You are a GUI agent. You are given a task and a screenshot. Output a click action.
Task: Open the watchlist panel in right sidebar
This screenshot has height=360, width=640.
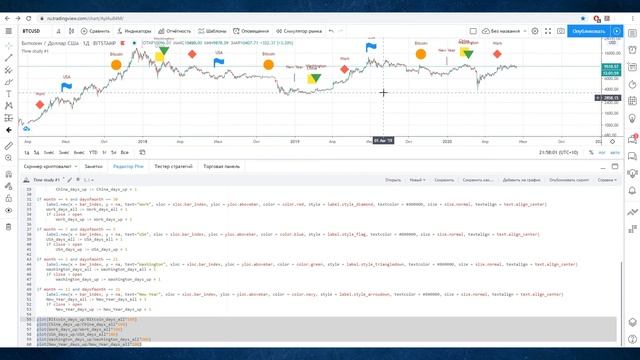coord(633,33)
